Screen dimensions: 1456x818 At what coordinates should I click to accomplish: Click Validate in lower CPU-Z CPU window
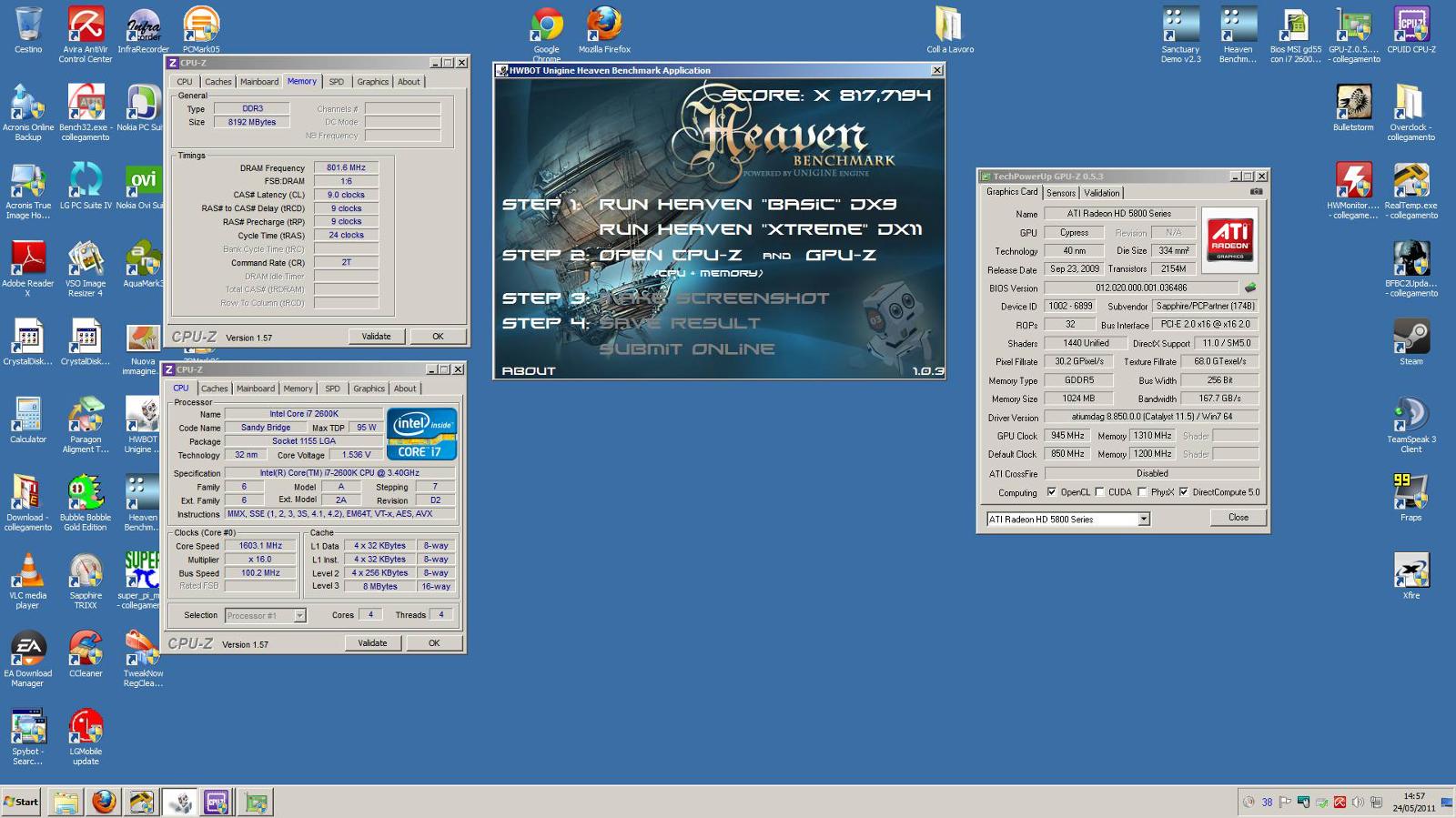[372, 643]
